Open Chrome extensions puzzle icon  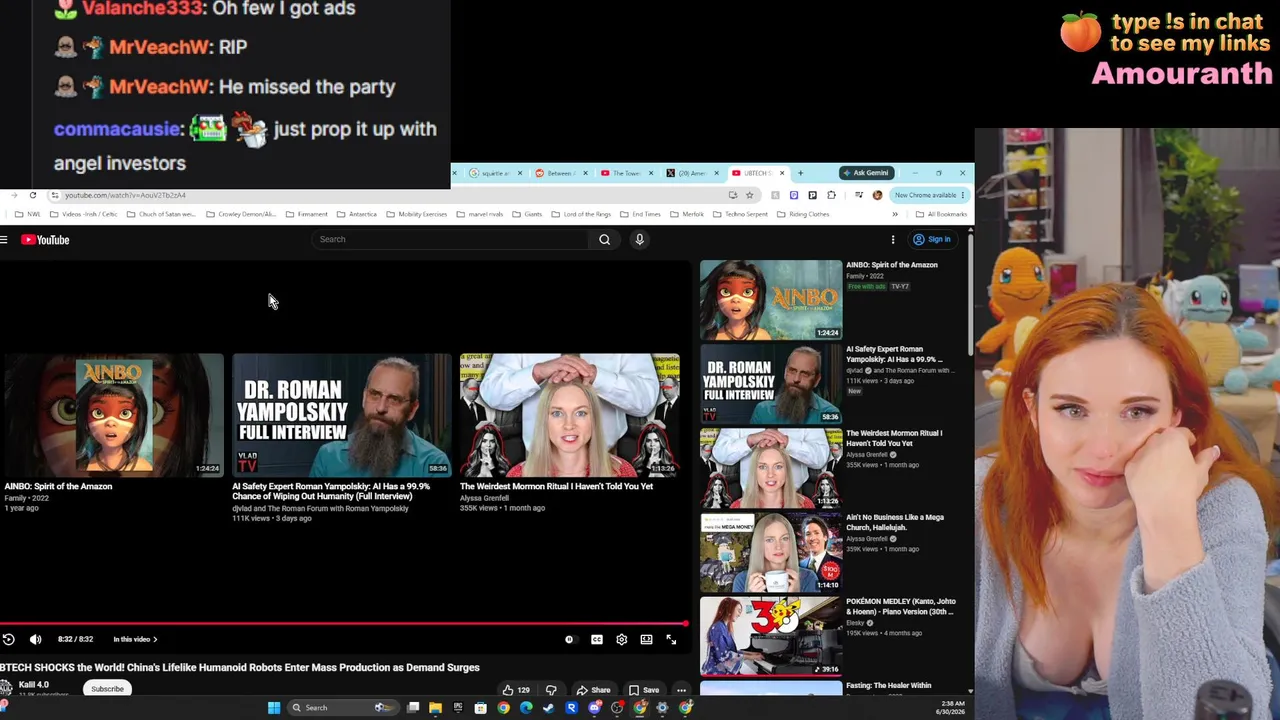(831, 195)
